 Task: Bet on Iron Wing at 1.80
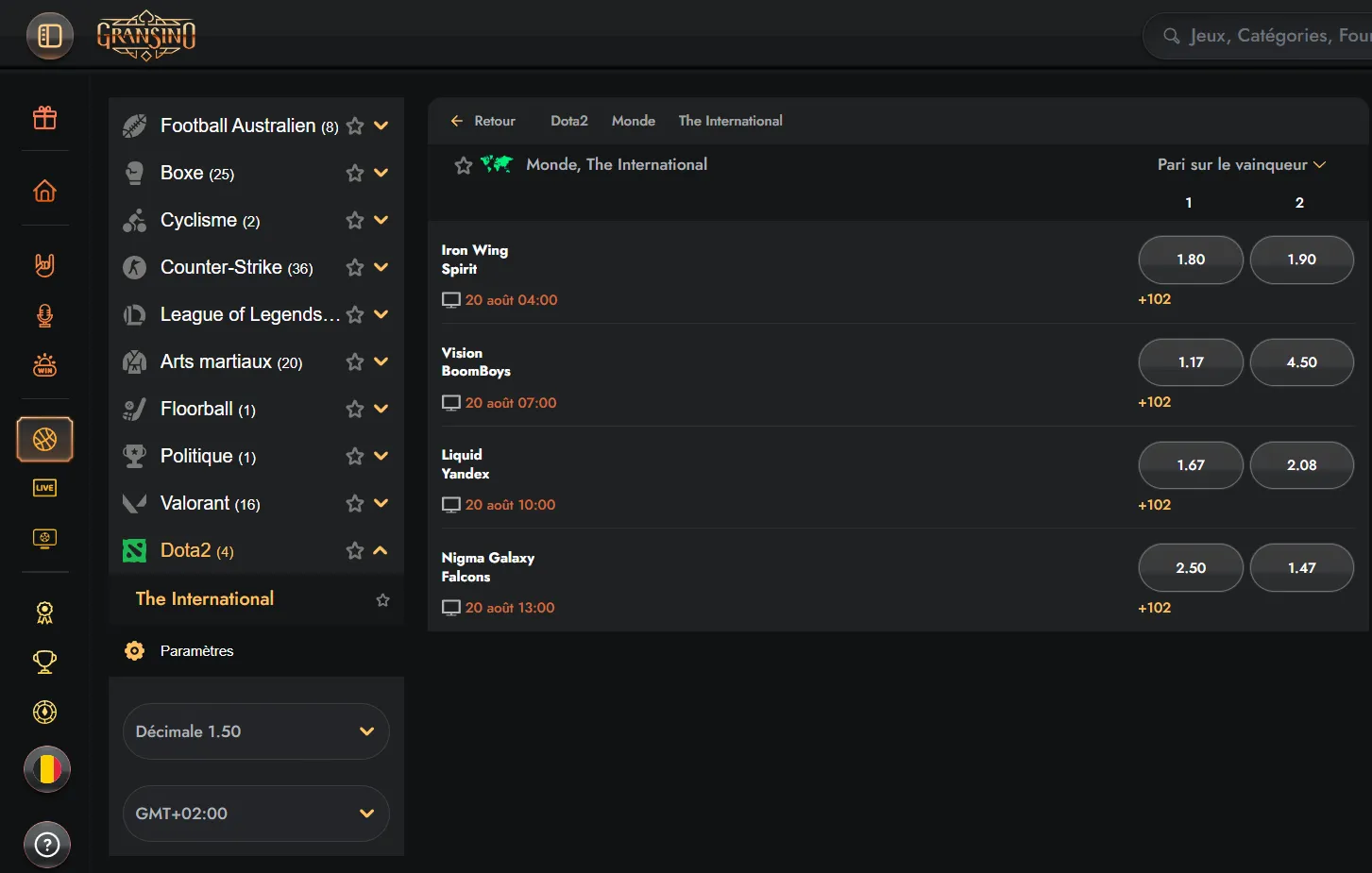click(x=1191, y=260)
